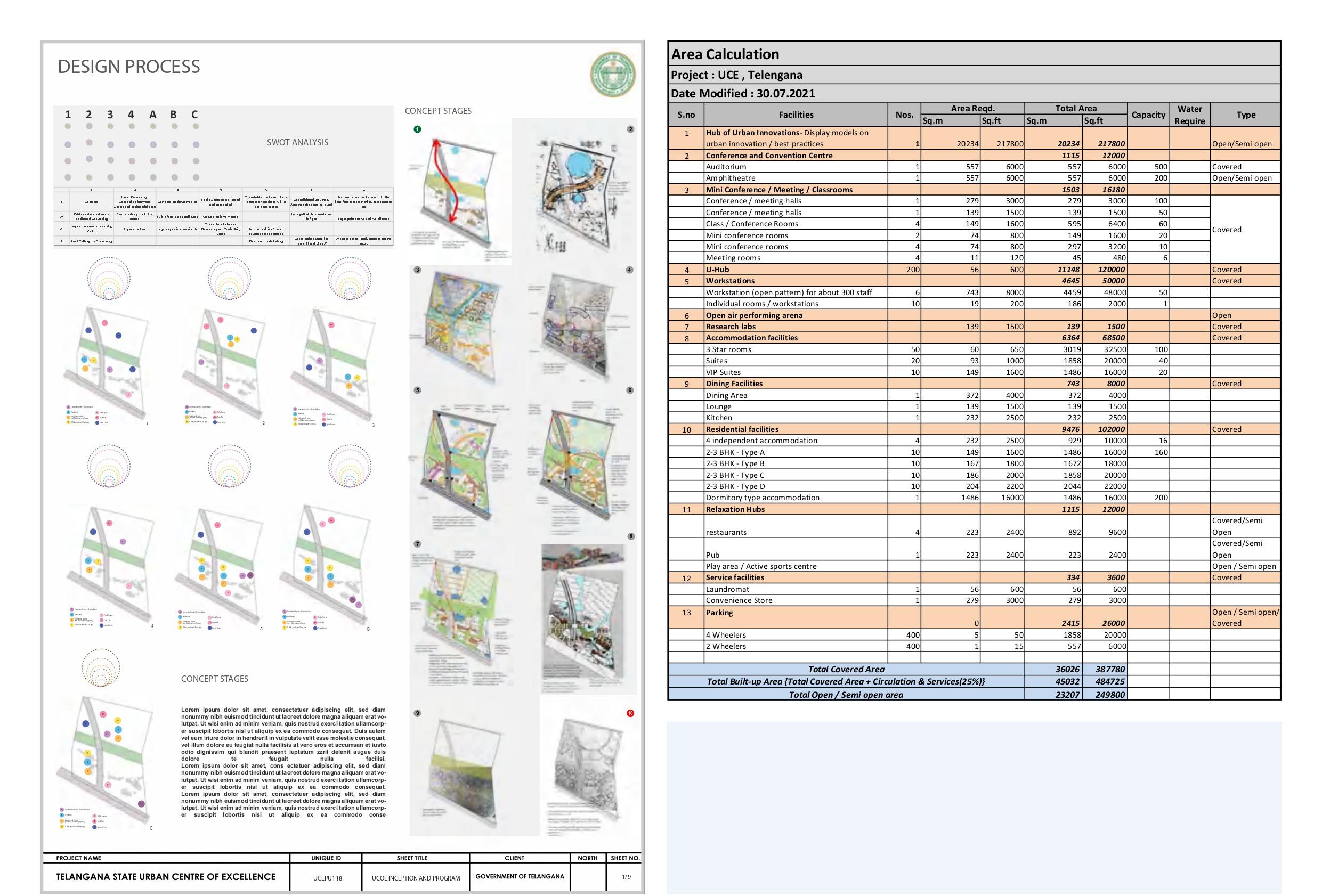Click the 'Total Area' column header
The width and height of the screenshot is (1322, 896).
coord(1076,109)
